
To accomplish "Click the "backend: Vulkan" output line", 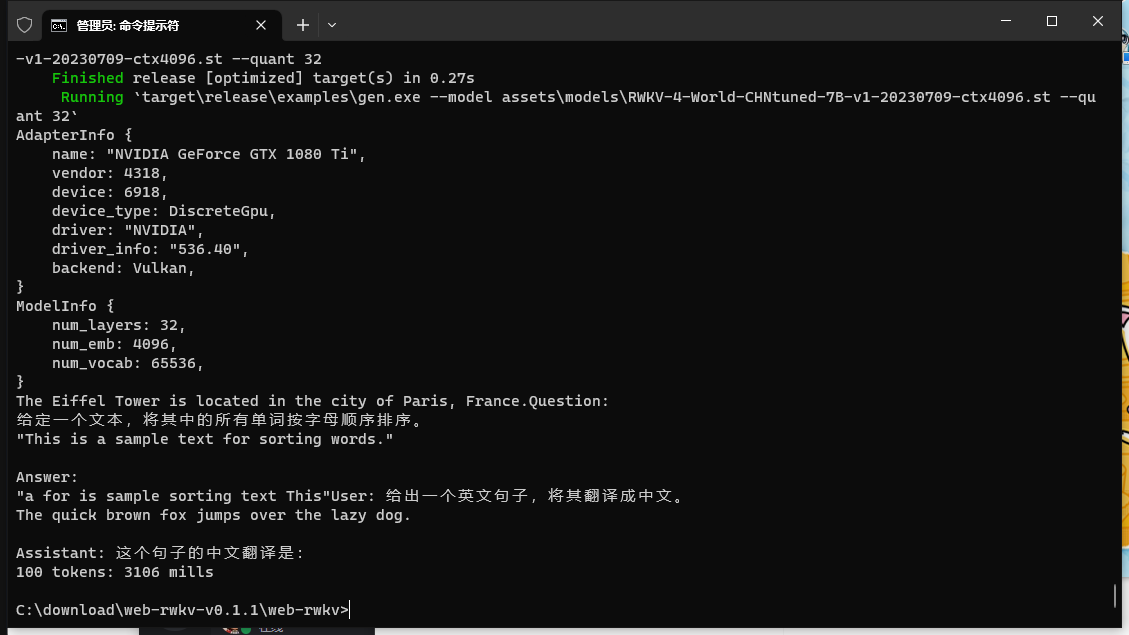I will (x=123, y=268).
